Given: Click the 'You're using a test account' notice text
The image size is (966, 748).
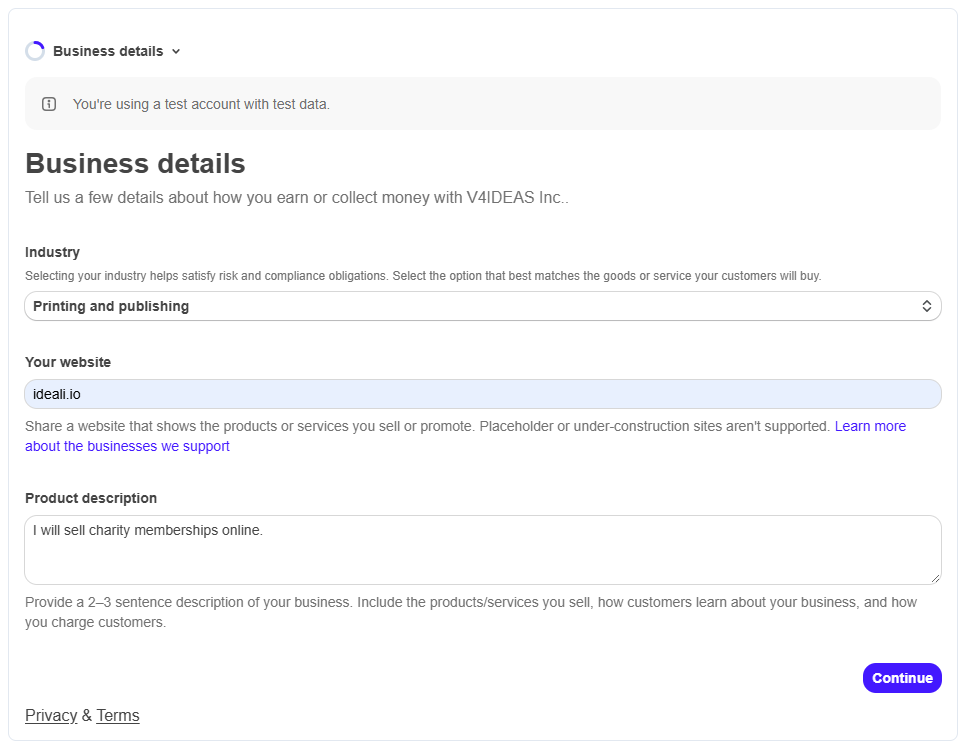Looking at the screenshot, I should (x=201, y=104).
